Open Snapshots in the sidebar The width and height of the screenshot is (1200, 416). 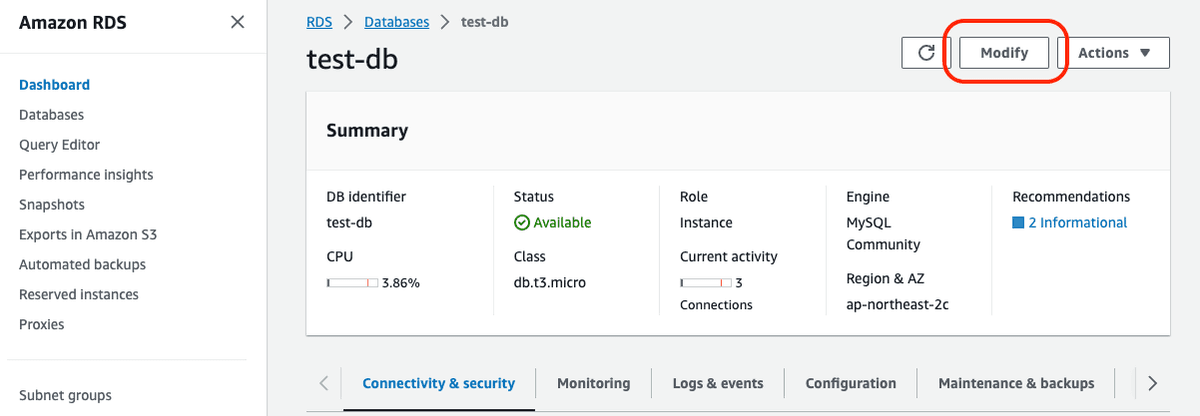pos(52,205)
